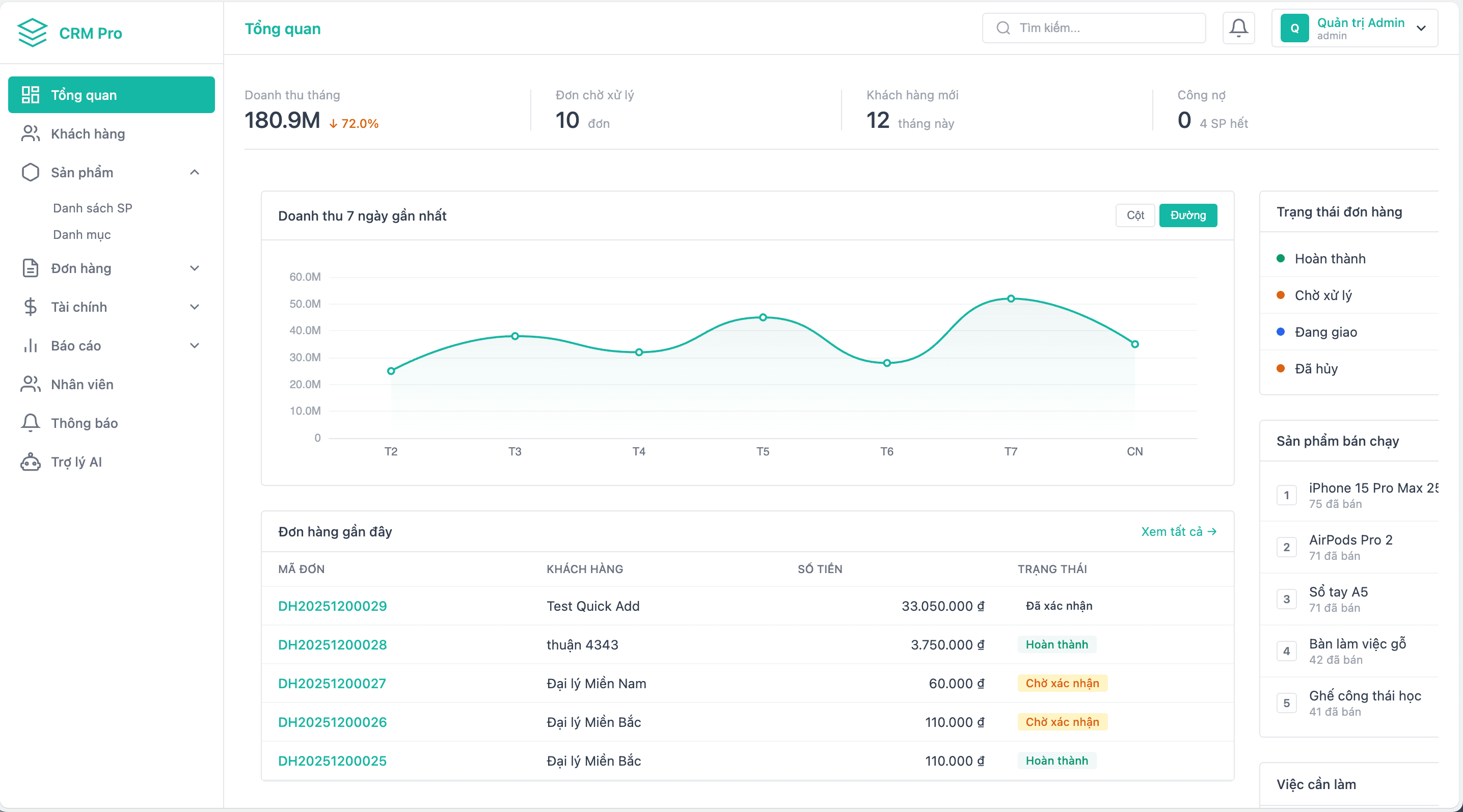1463x812 pixels.
Task: Click the Báo cáo bar chart icon
Action: click(x=30, y=345)
